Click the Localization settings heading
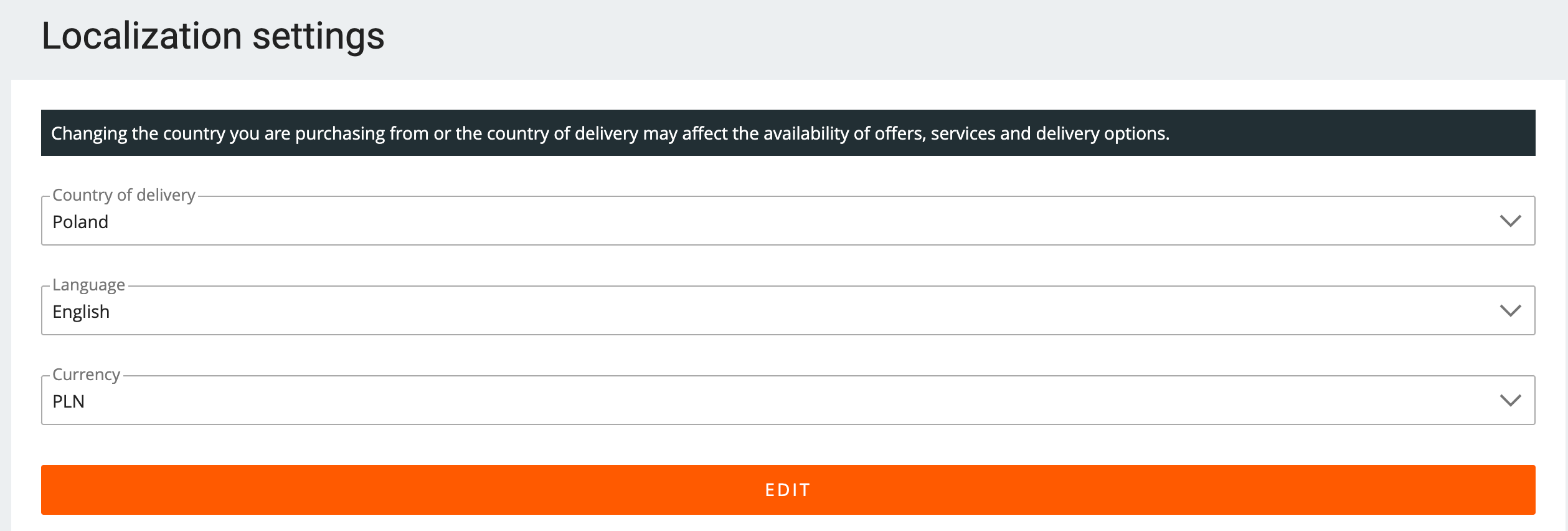The height and width of the screenshot is (531, 1568). click(213, 36)
